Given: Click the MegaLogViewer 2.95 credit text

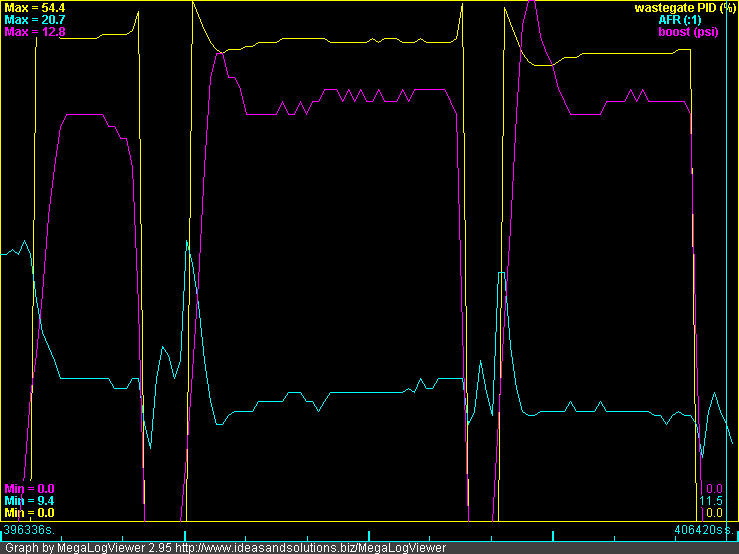Looking at the screenshot, I should pos(225,548).
